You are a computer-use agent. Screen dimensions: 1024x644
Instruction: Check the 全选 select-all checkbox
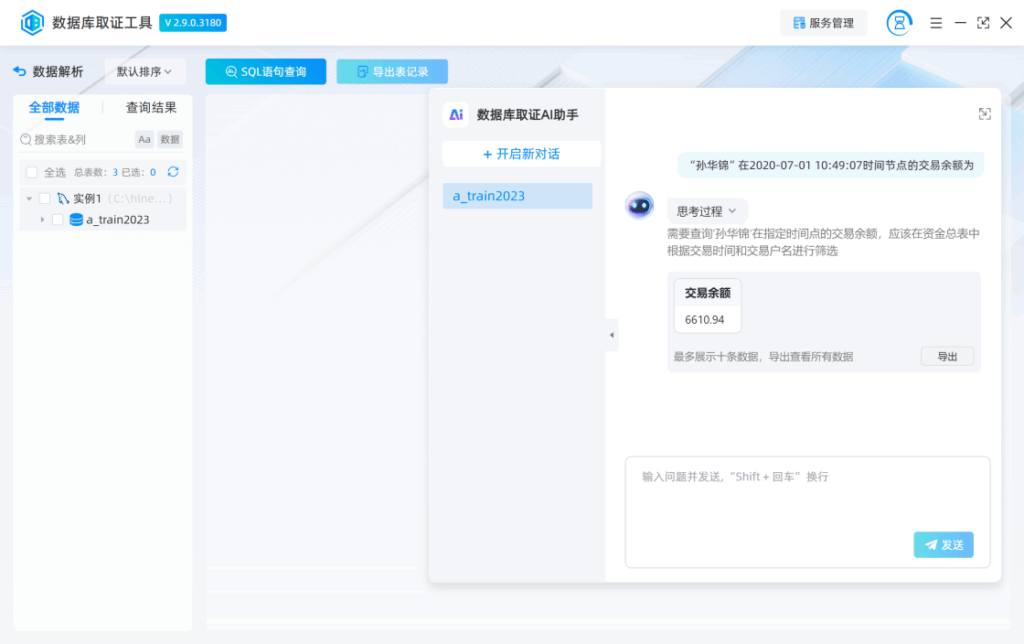30,170
